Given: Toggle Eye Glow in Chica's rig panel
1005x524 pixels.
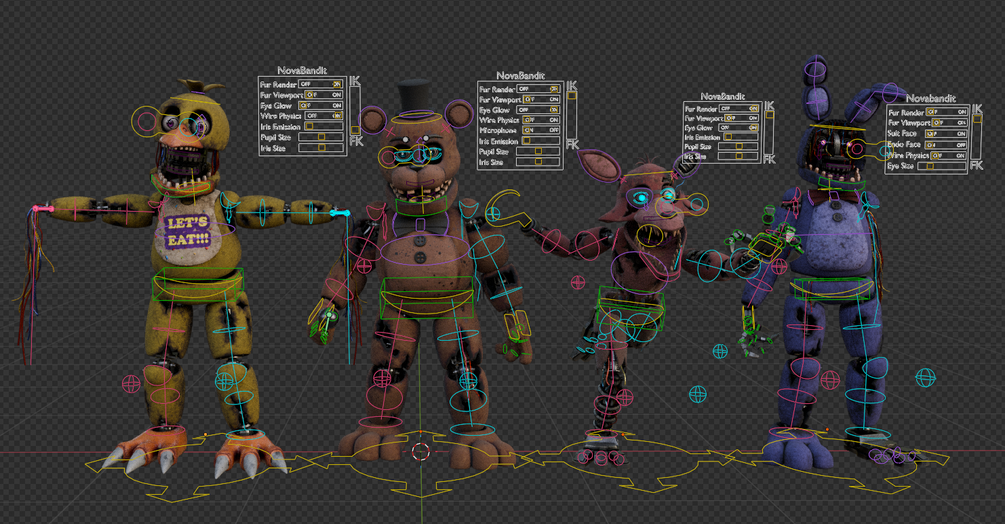Looking at the screenshot, I should pyautogui.click(x=320, y=105).
